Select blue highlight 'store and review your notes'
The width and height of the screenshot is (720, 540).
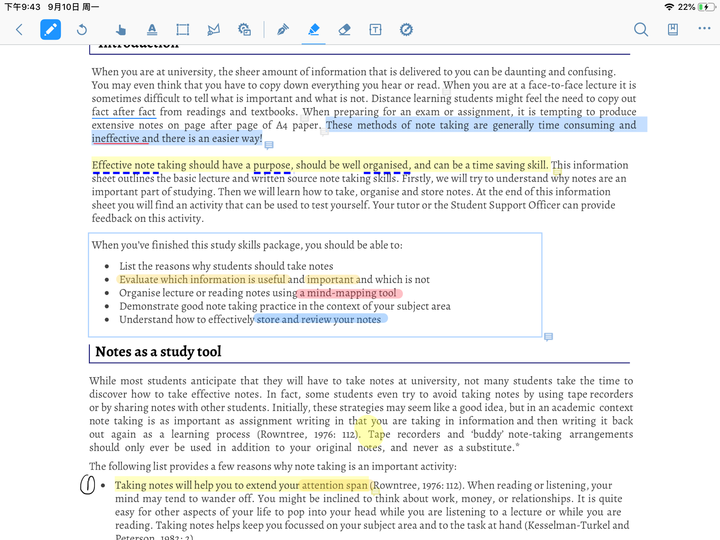pyautogui.click(x=319, y=320)
